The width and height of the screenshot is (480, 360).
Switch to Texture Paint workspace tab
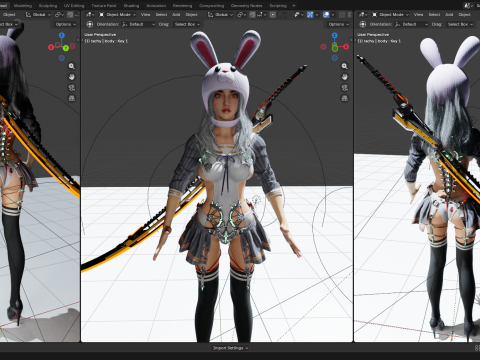click(x=104, y=5)
